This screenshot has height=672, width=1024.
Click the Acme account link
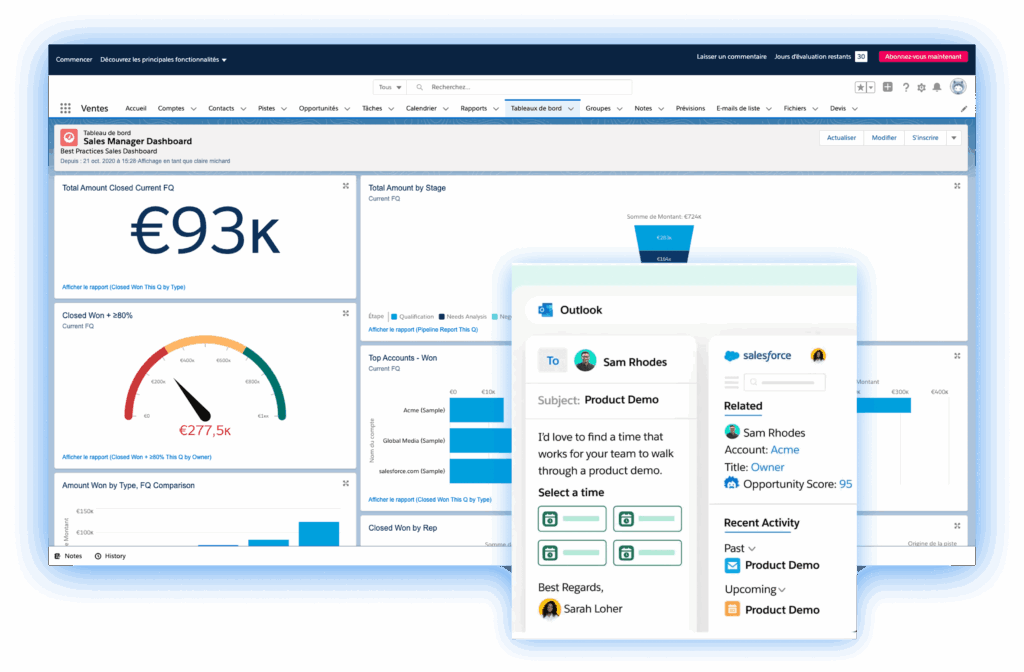(x=784, y=450)
